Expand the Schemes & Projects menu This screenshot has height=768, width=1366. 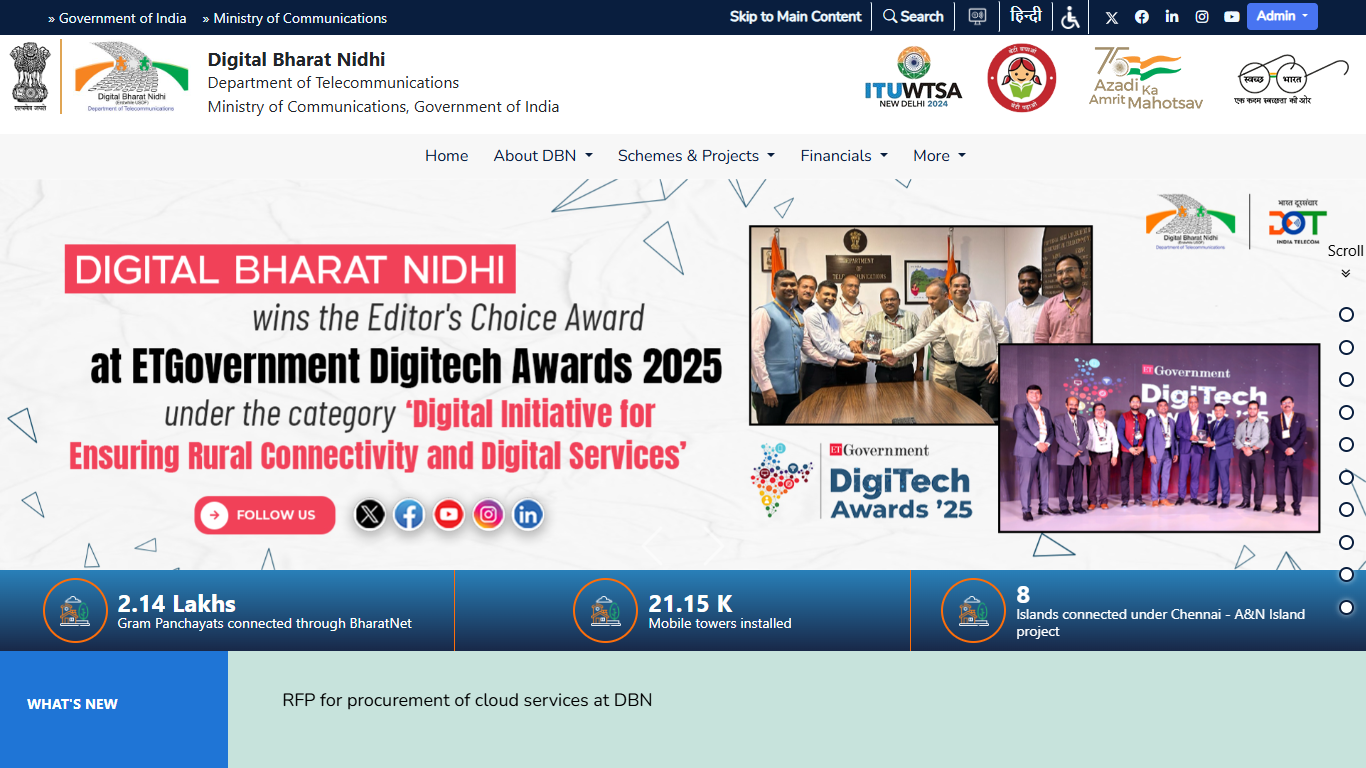[696, 156]
